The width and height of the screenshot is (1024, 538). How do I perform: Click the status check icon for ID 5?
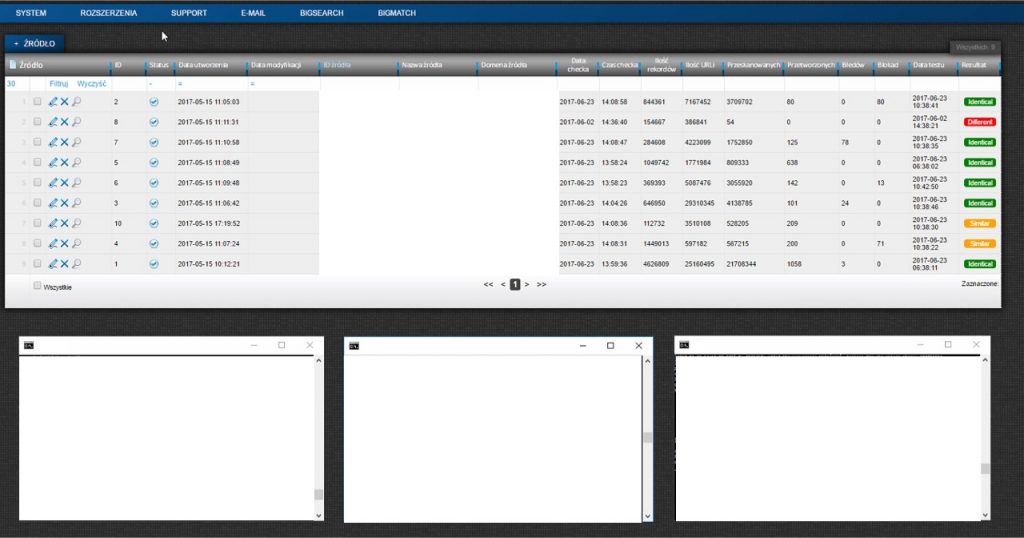(154, 162)
